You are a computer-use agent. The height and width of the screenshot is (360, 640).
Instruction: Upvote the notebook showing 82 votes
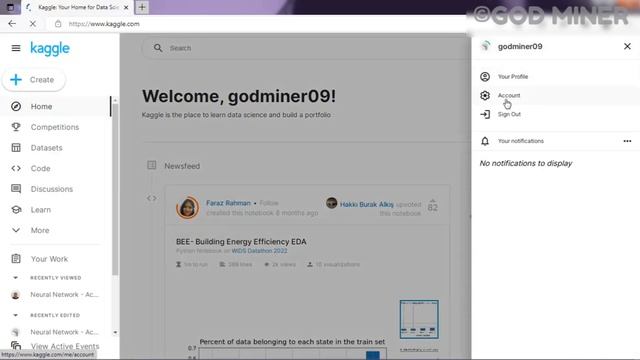433,205
